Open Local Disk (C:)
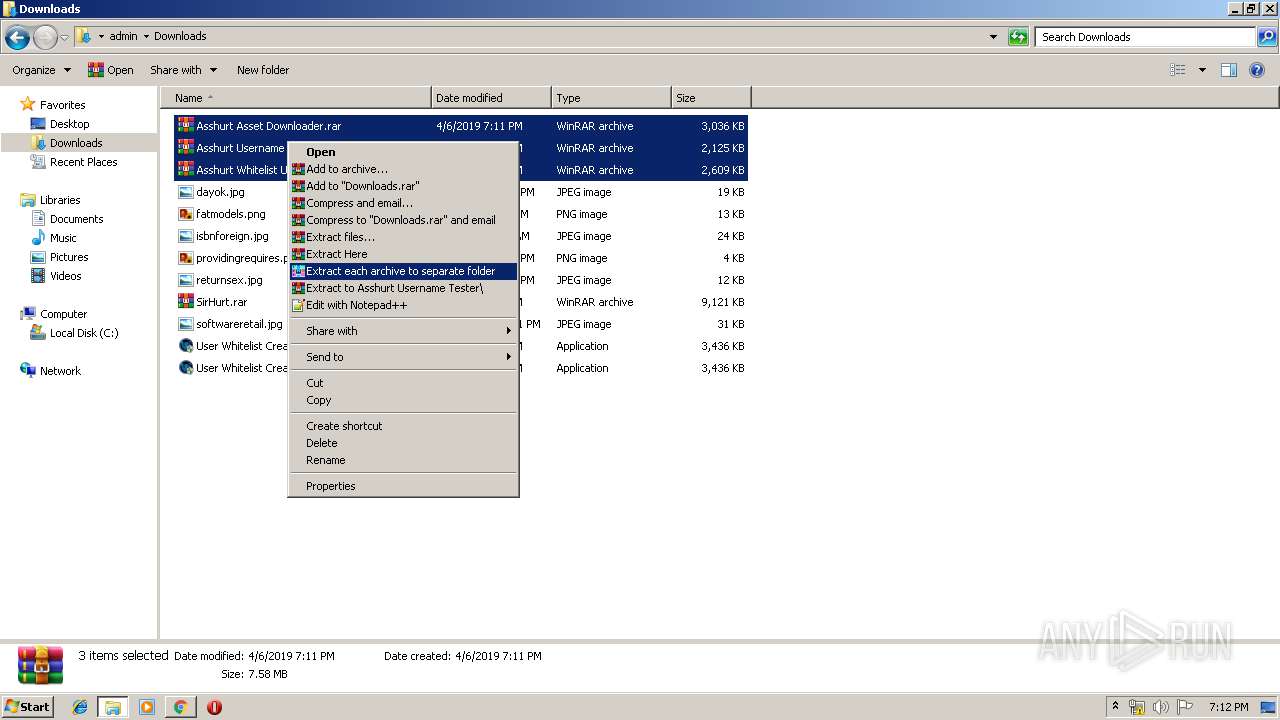Screen dimensions: 1280x720 click(84, 333)
